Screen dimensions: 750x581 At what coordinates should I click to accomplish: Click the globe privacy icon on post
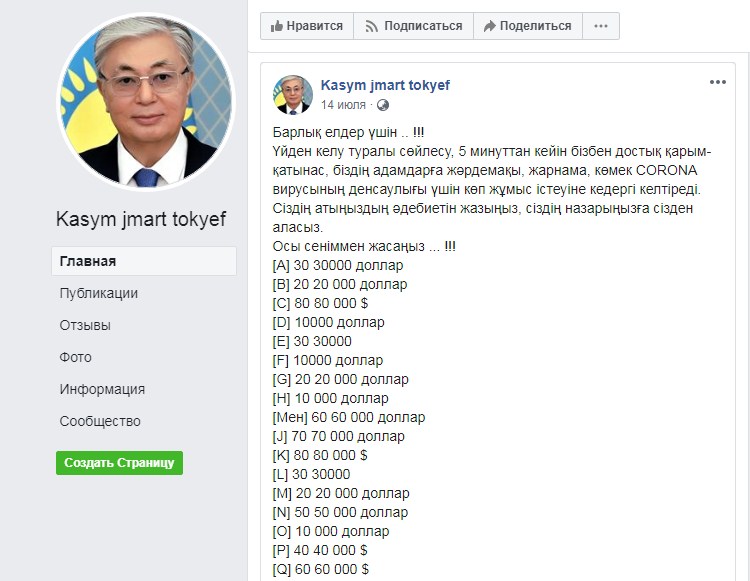click(x=383, y=105)
